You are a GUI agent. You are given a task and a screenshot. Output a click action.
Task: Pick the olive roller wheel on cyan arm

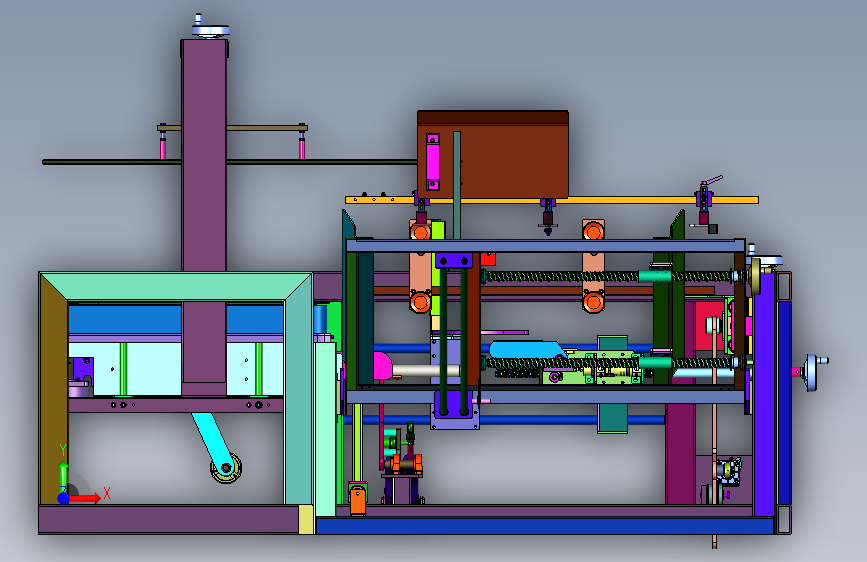tap(226, 469)
